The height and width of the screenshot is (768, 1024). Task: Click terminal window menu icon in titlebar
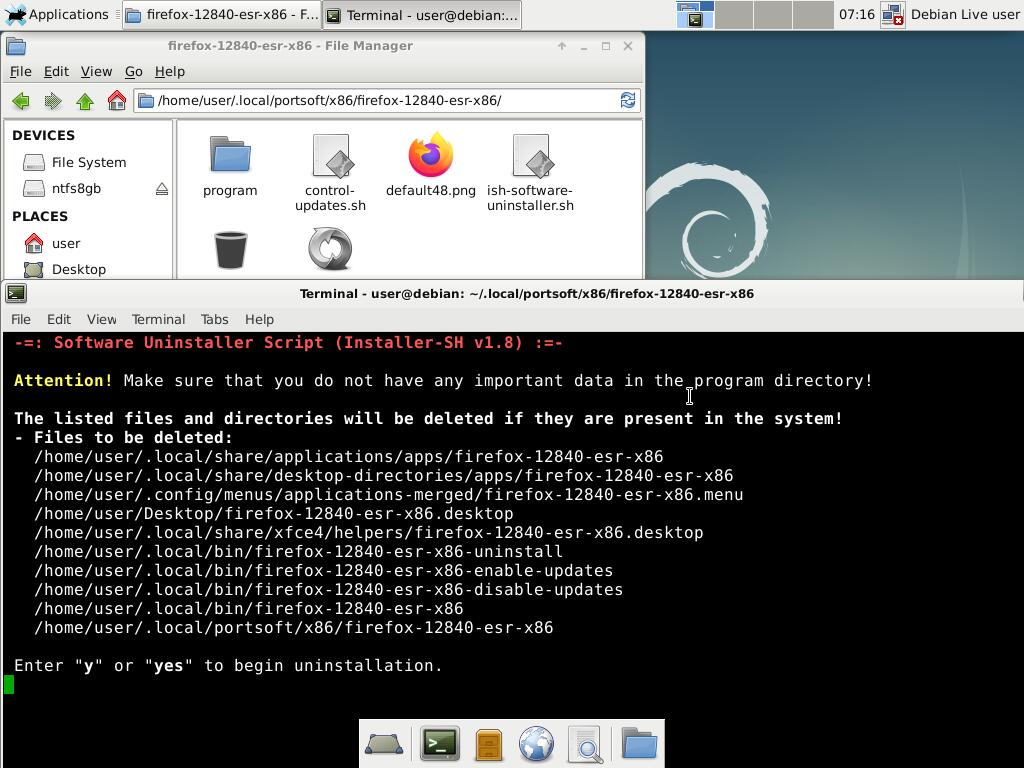16,293
